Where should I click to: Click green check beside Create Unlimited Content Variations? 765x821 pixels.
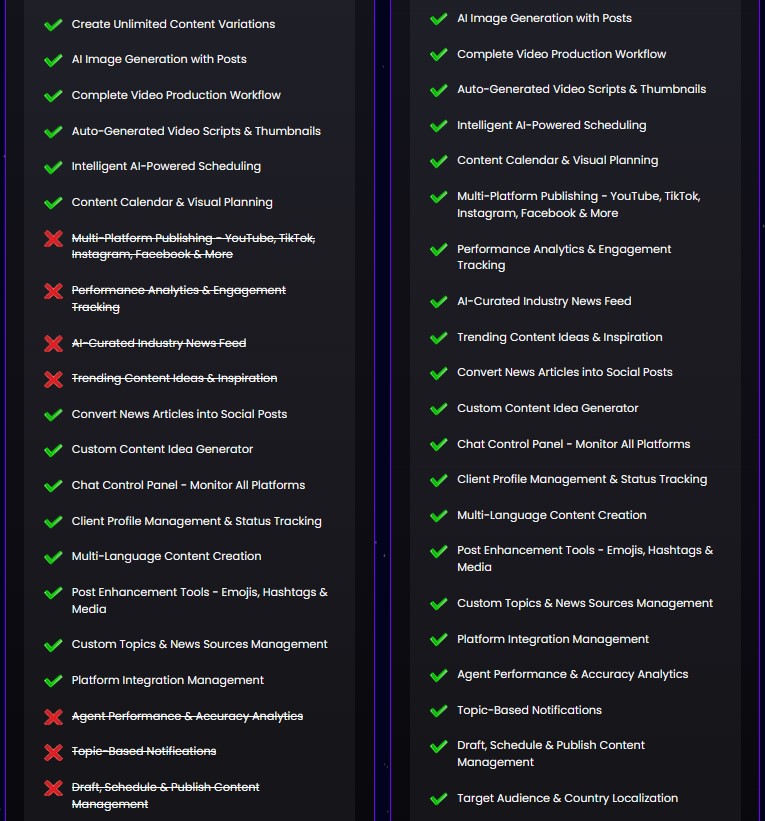tap(54, 25)
